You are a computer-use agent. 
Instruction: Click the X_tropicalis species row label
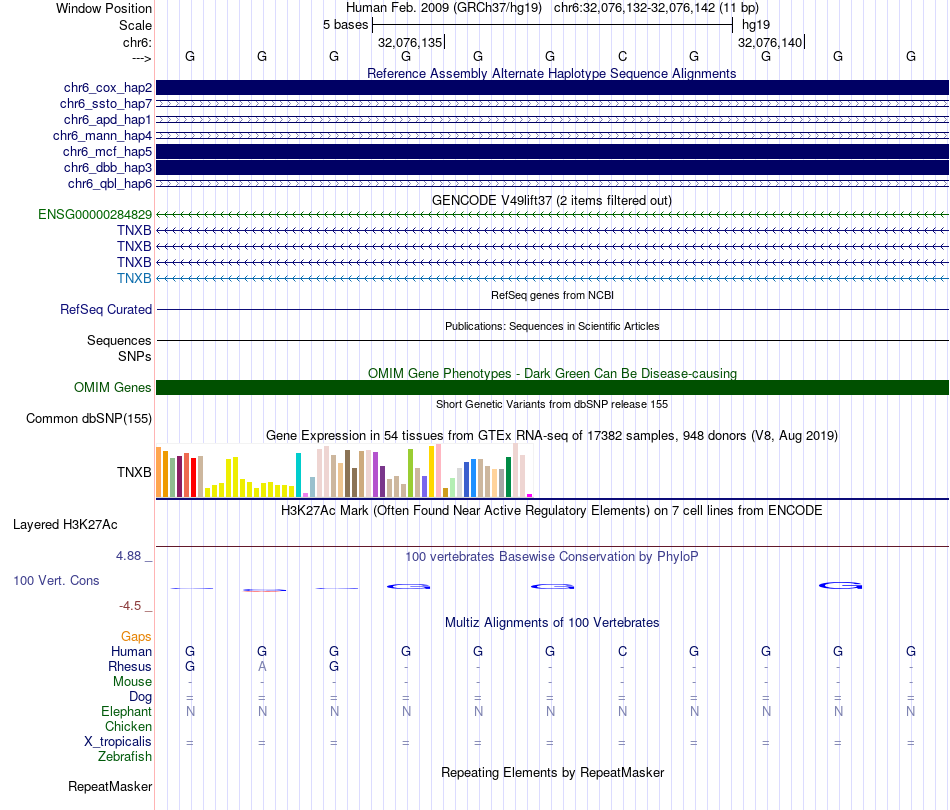pyautogui.click(x=118, y=742)
